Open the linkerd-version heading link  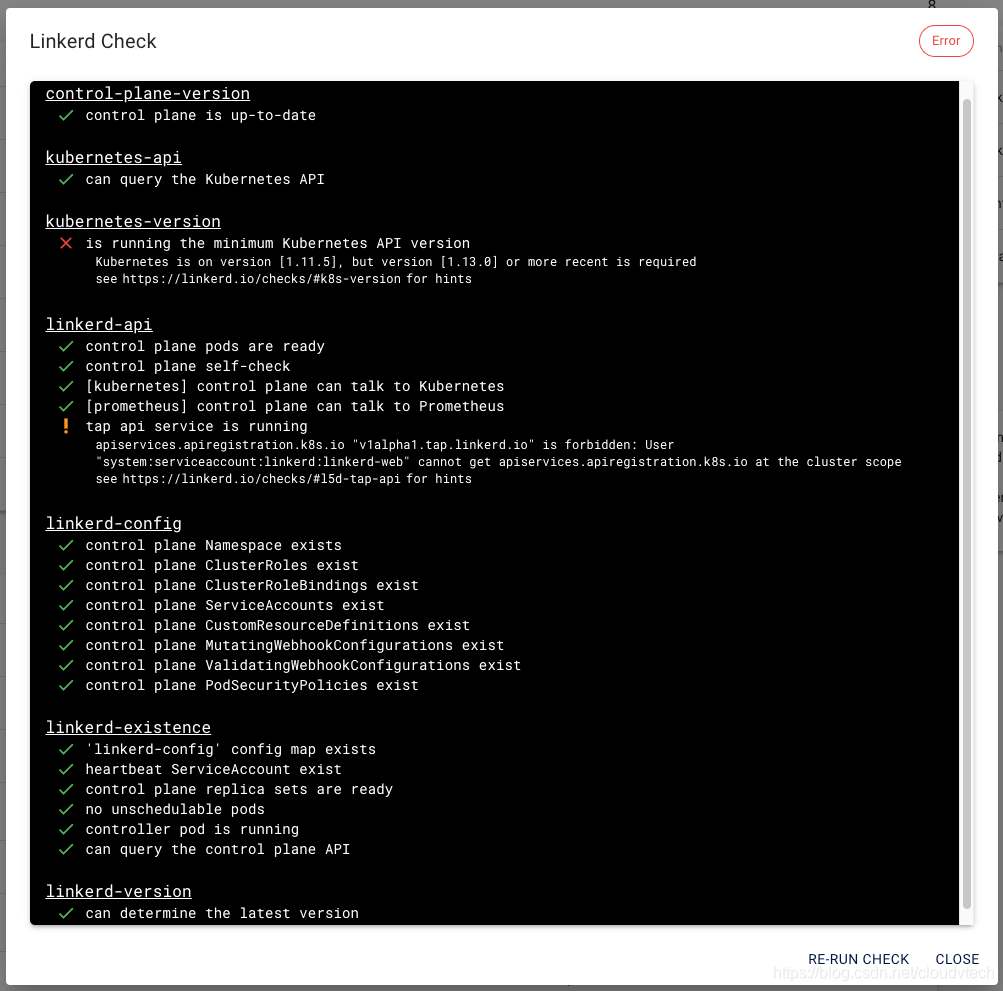pos(118,891)
